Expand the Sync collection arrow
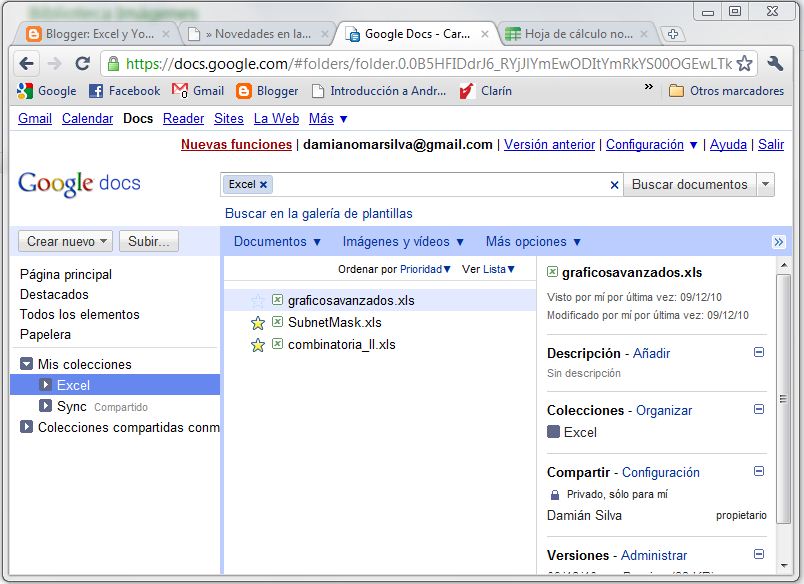Viewport: 804px width, 584px height. click(x=45, y=406)
